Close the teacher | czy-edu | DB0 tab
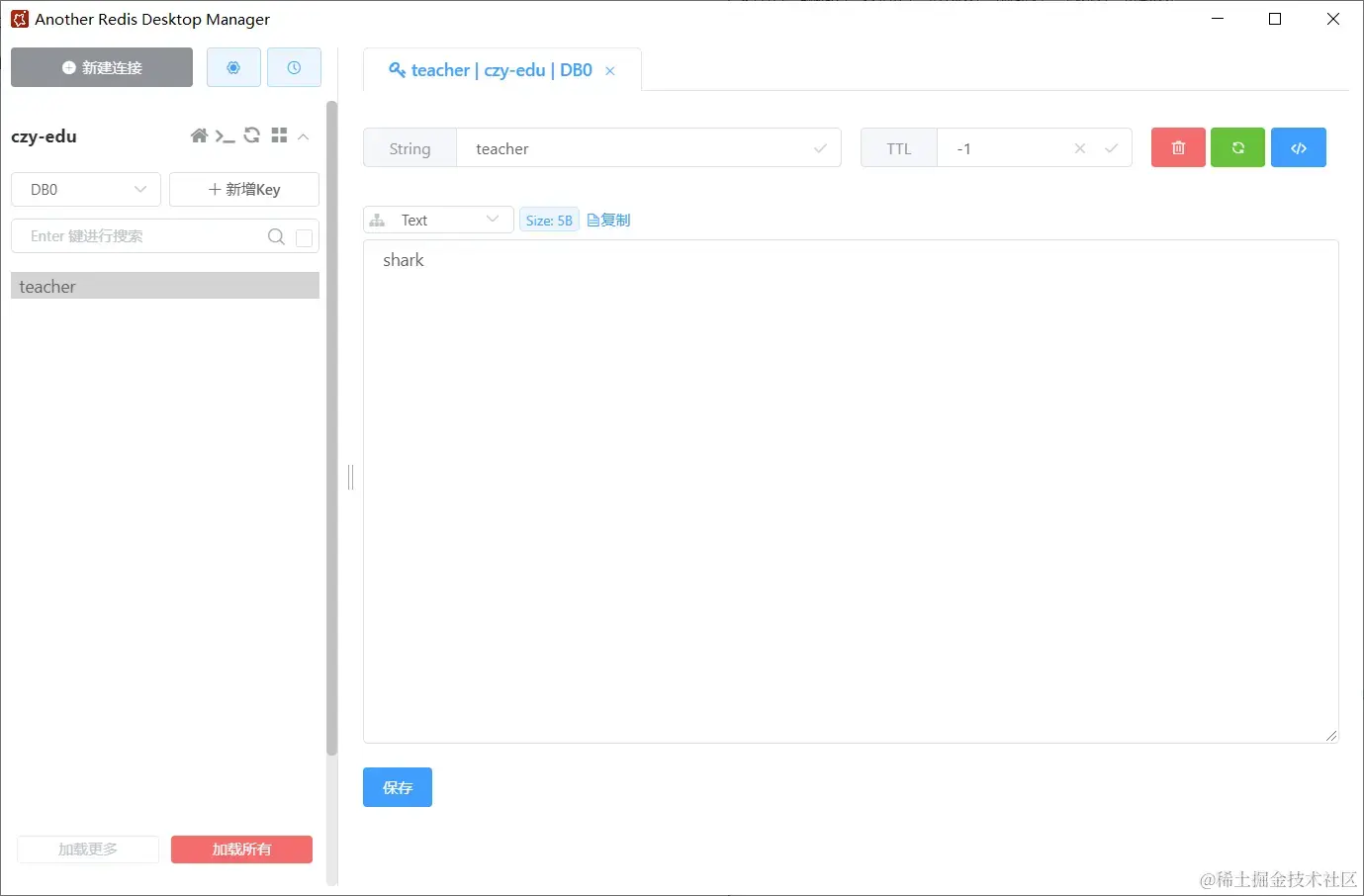Viewport: 1364px width, 896px height. [610, 71]
